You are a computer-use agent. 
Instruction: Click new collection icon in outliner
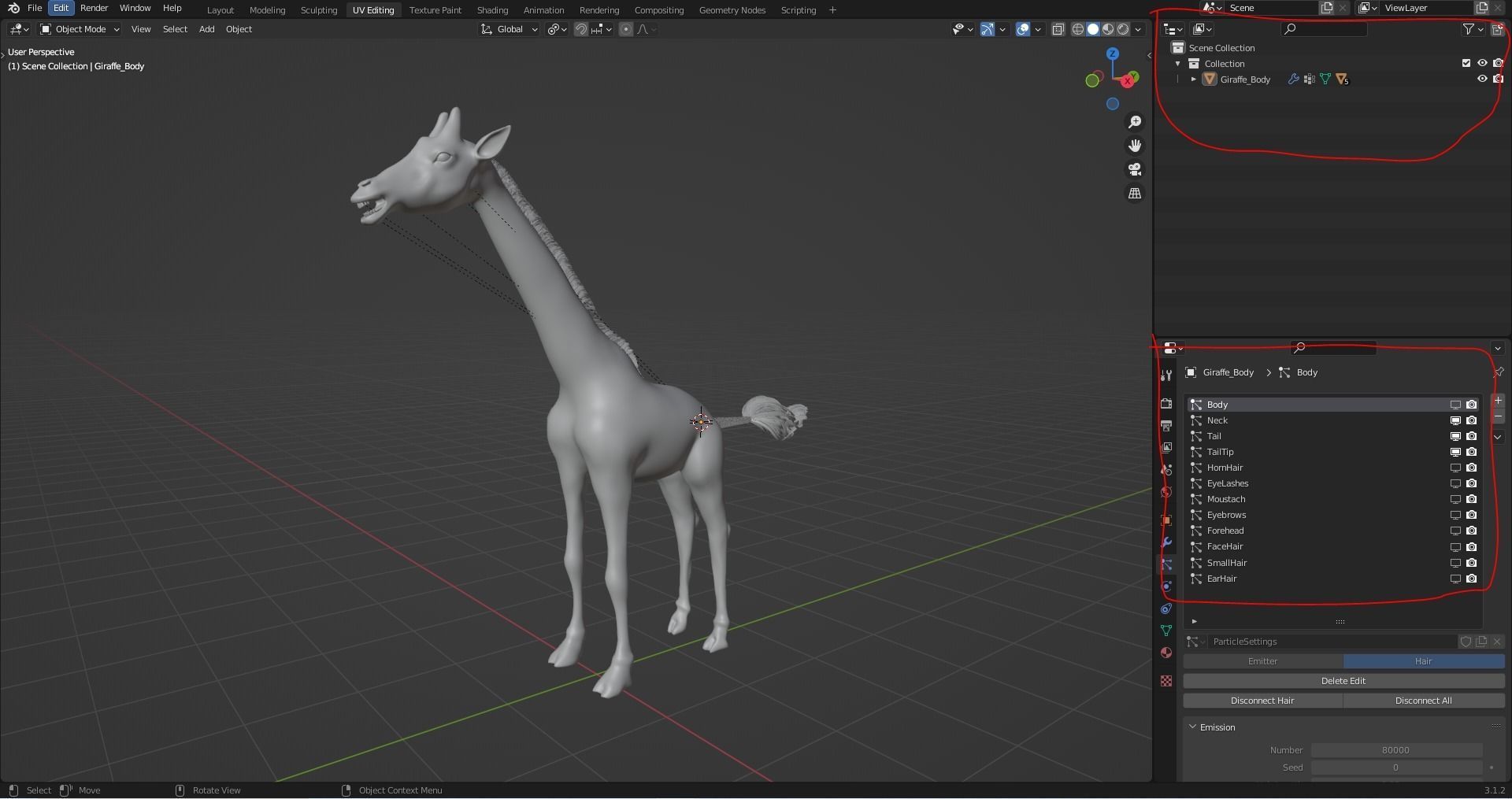point(1497,29)
